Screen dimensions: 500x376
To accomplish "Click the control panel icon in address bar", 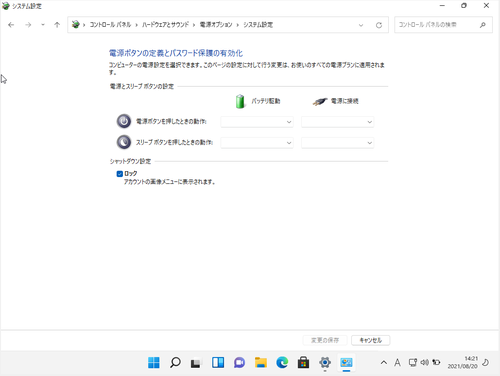I will coord(76,24).
